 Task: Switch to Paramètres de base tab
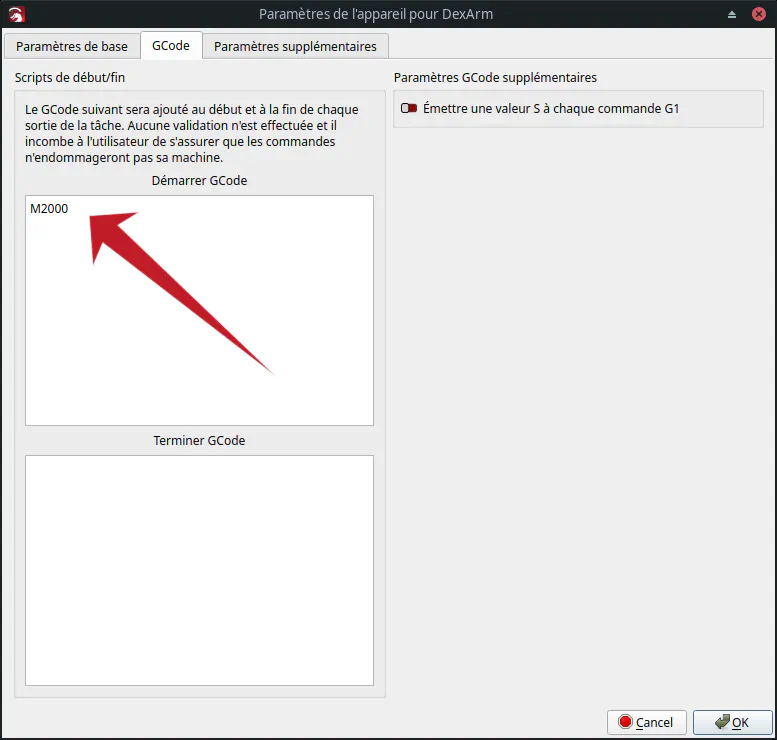coord(71,46)
